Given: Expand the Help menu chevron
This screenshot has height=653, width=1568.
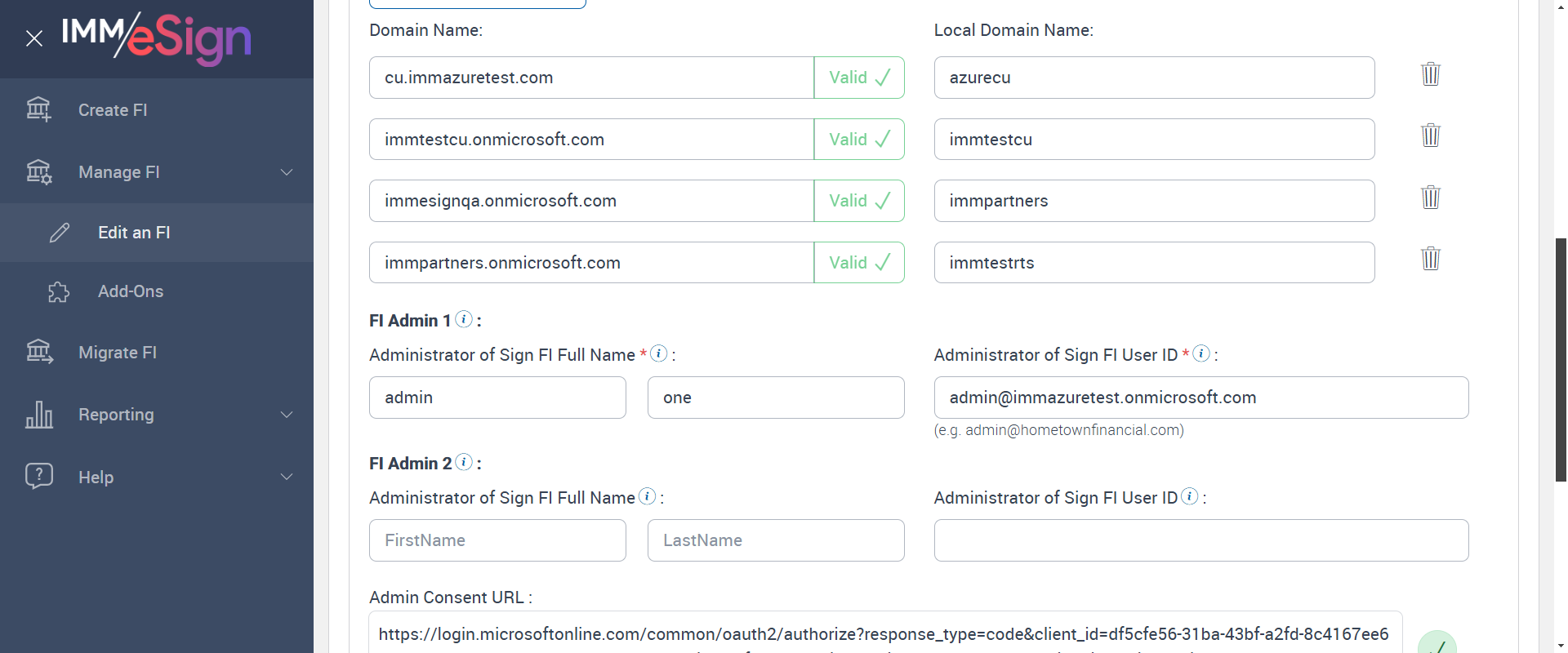Looking at the screenshot, I should [x=287, y=477].
